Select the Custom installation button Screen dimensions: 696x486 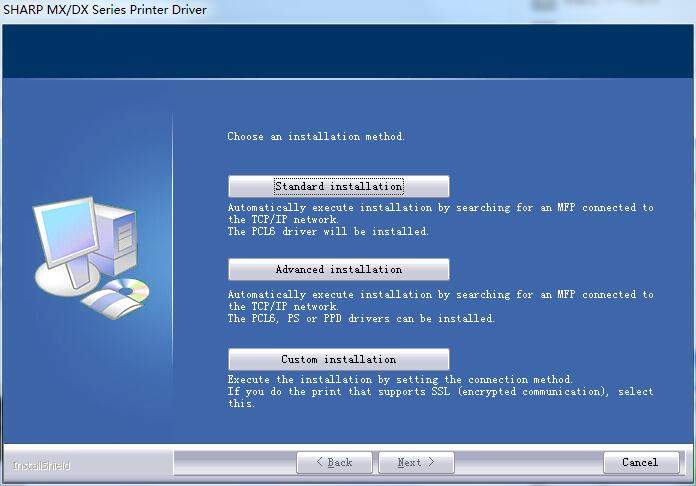coord(338,360)
